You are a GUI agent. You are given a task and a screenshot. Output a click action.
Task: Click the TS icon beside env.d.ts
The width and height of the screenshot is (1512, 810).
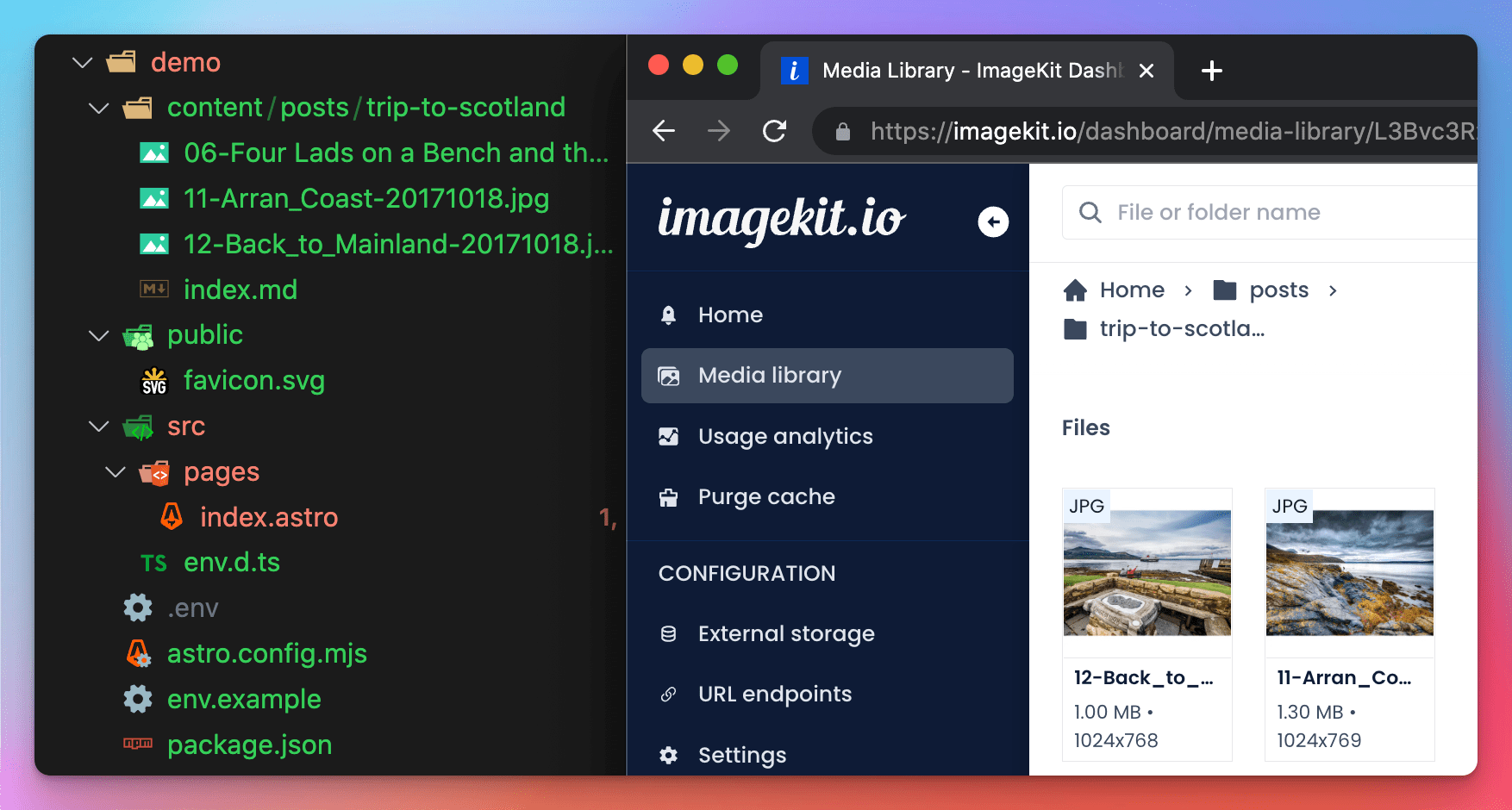[x=154, y=564]
